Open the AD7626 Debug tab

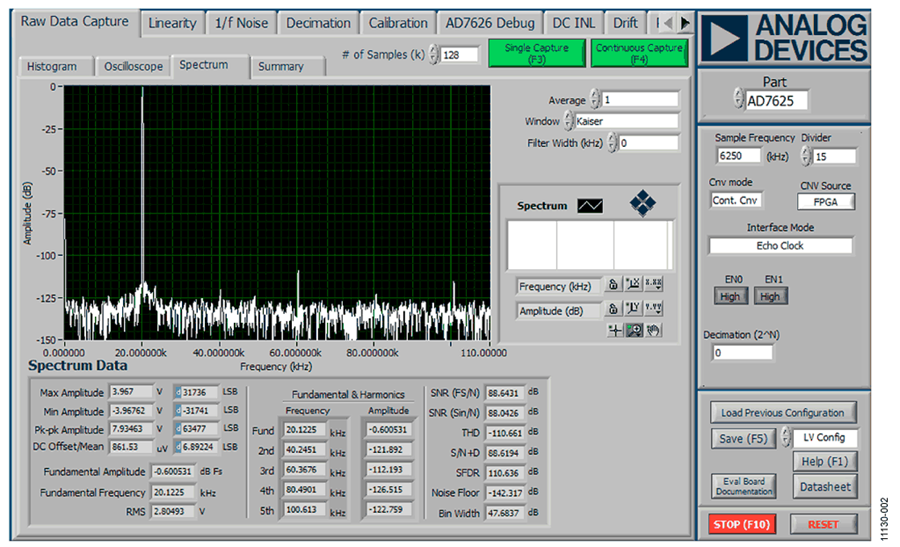point(490,24)
